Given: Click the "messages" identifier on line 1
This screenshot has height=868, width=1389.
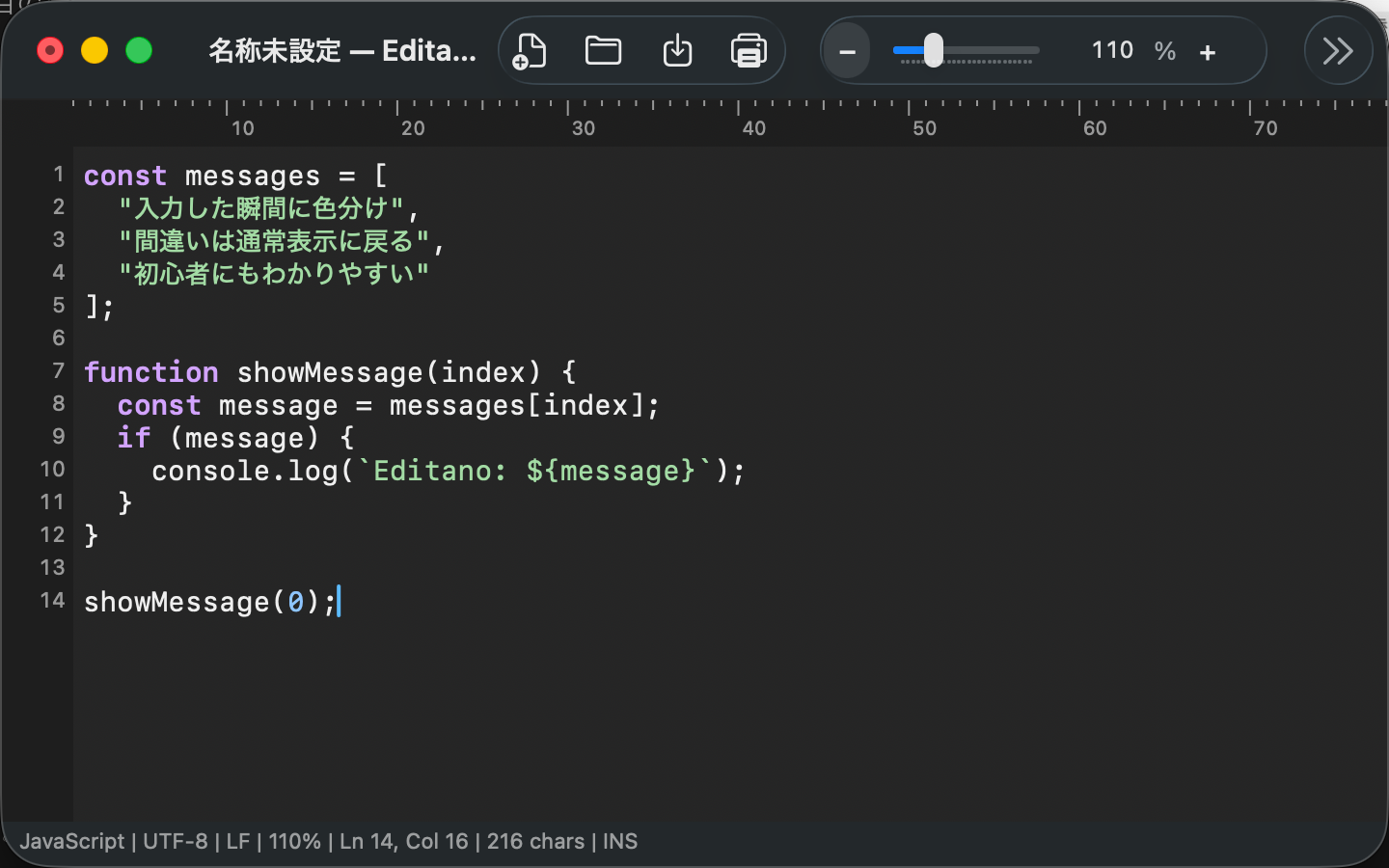Looking at the screenshot, I should tap(253, 176).
